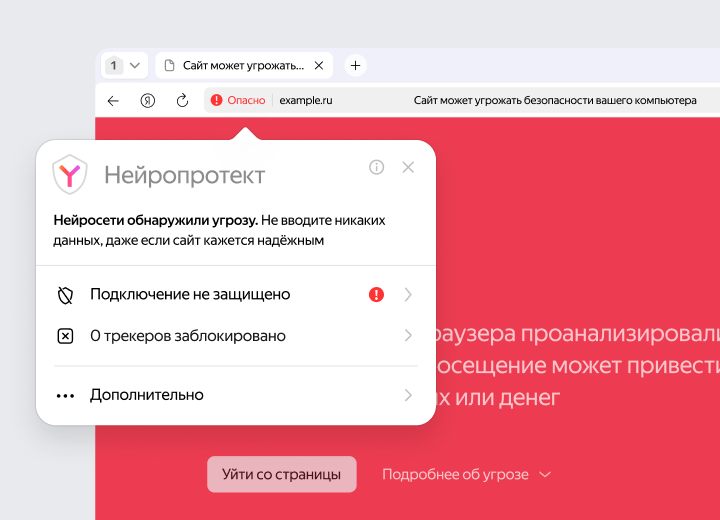Select the "Сайт может угрожать..." tab
This screenshot has height=520, width=720.
coord(244,66)
